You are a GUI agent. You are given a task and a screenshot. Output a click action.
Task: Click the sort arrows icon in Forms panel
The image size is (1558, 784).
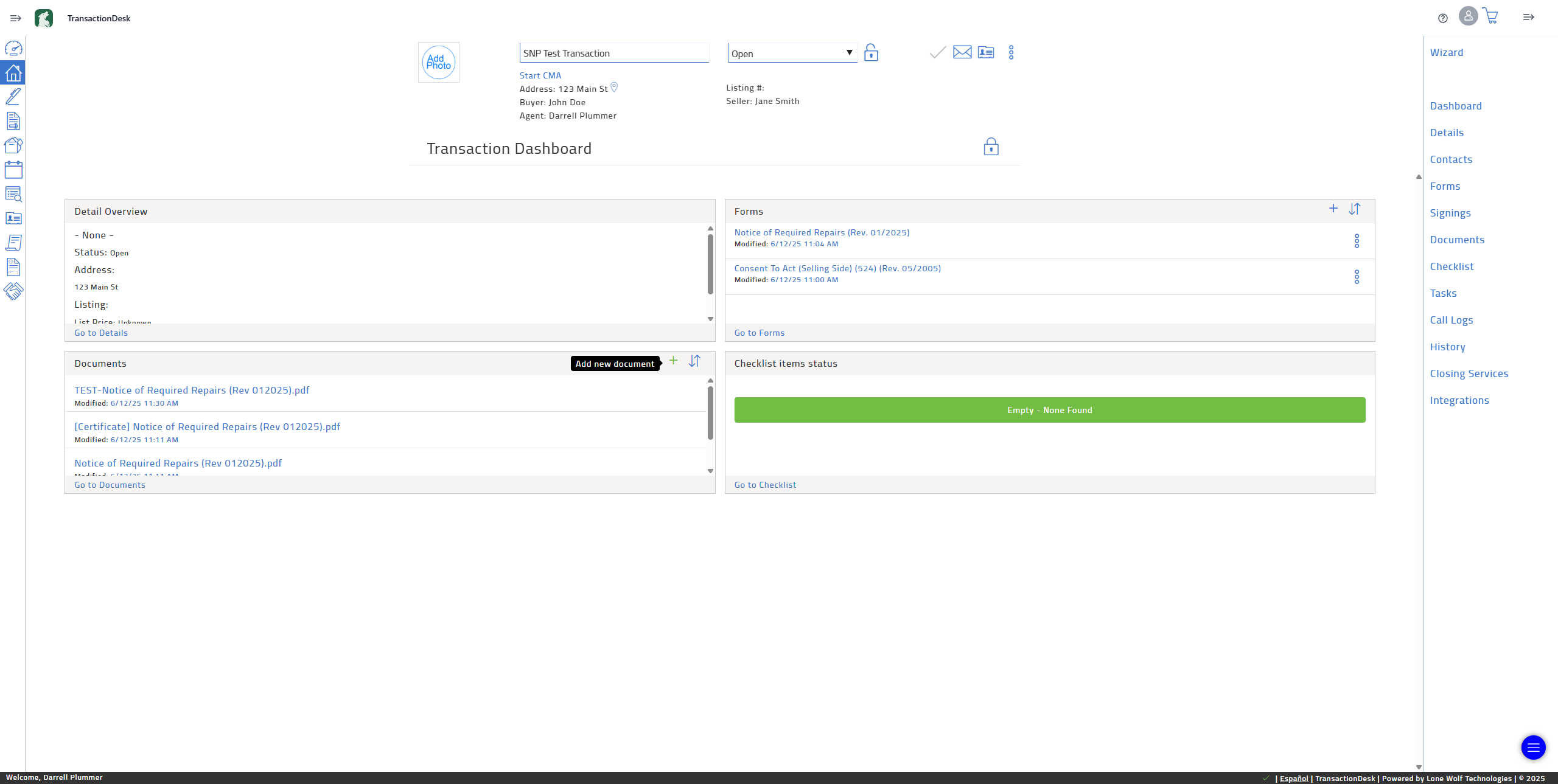(1354, 209)
